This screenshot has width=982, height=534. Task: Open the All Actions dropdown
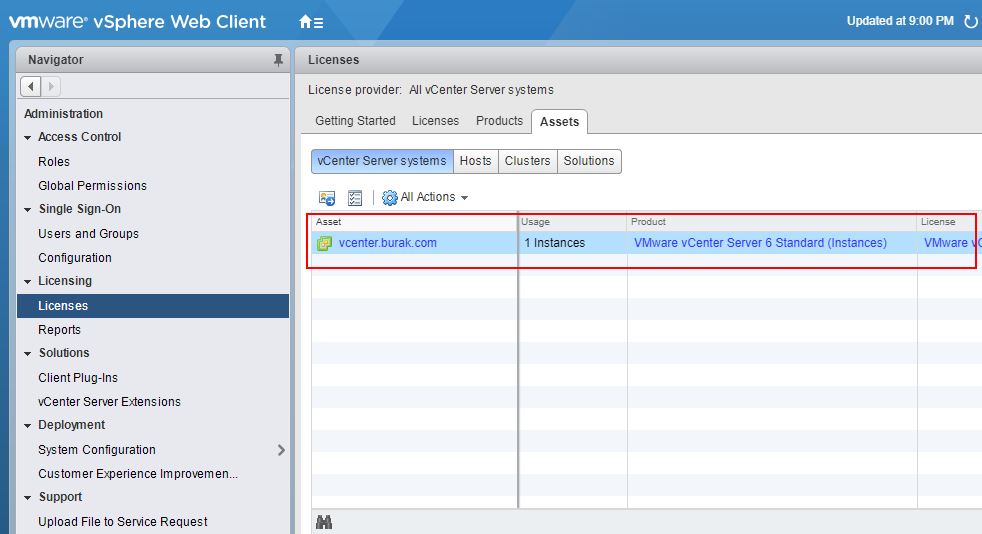tap(425, 198)
